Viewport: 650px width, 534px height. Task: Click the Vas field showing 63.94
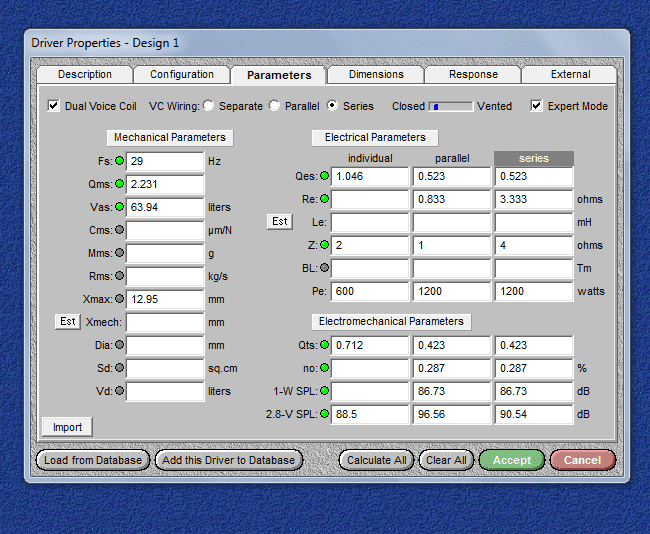165,207
